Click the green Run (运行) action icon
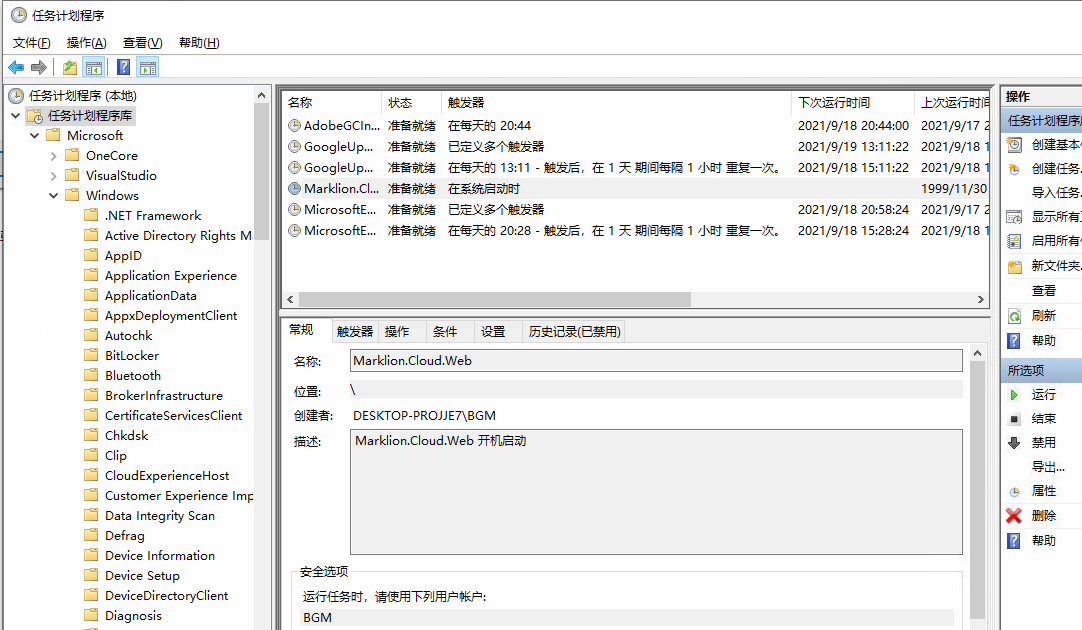 (x=1014, y=395)
